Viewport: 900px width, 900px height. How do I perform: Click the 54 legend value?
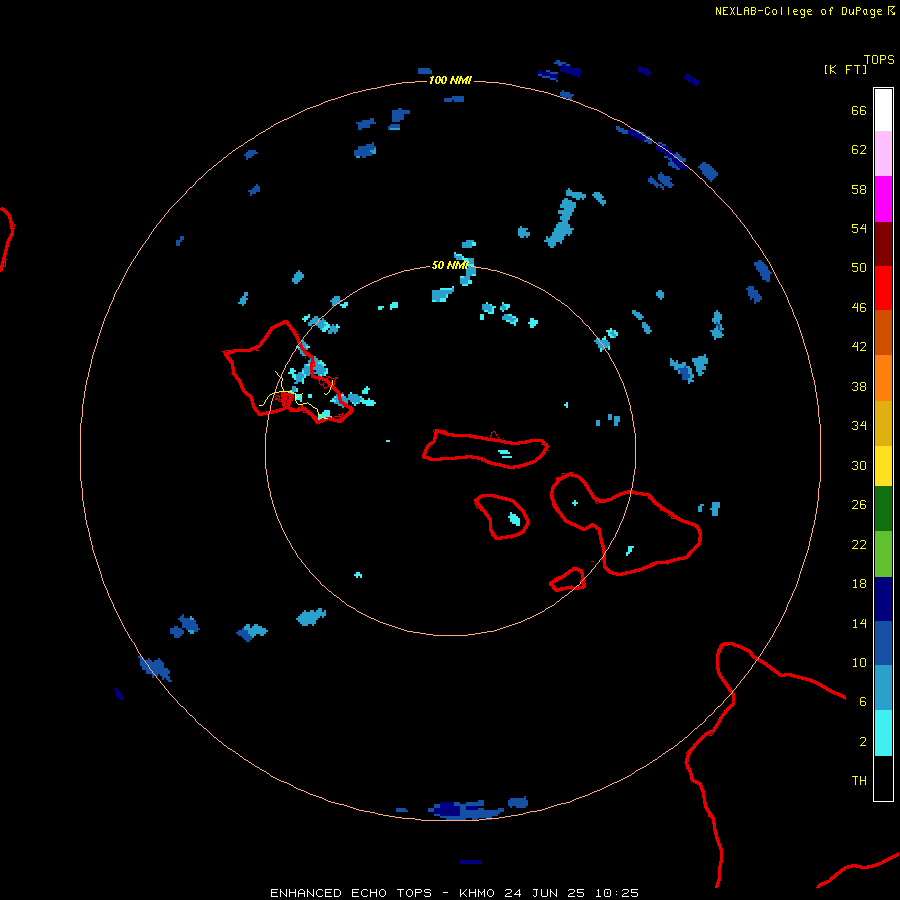click(x=859, y=228)
